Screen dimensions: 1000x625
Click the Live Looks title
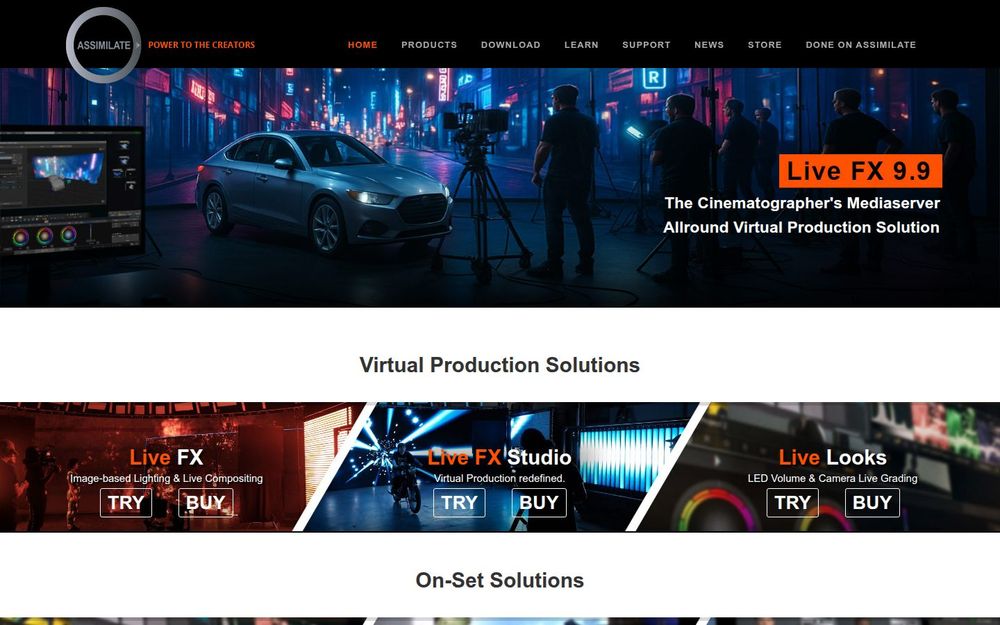tap(832, 457)
